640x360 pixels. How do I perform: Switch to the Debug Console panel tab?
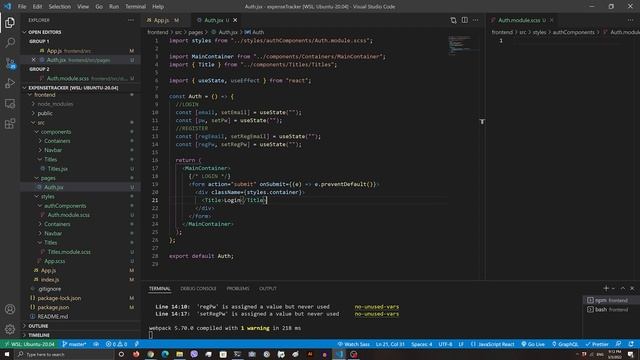click(198, 288)
